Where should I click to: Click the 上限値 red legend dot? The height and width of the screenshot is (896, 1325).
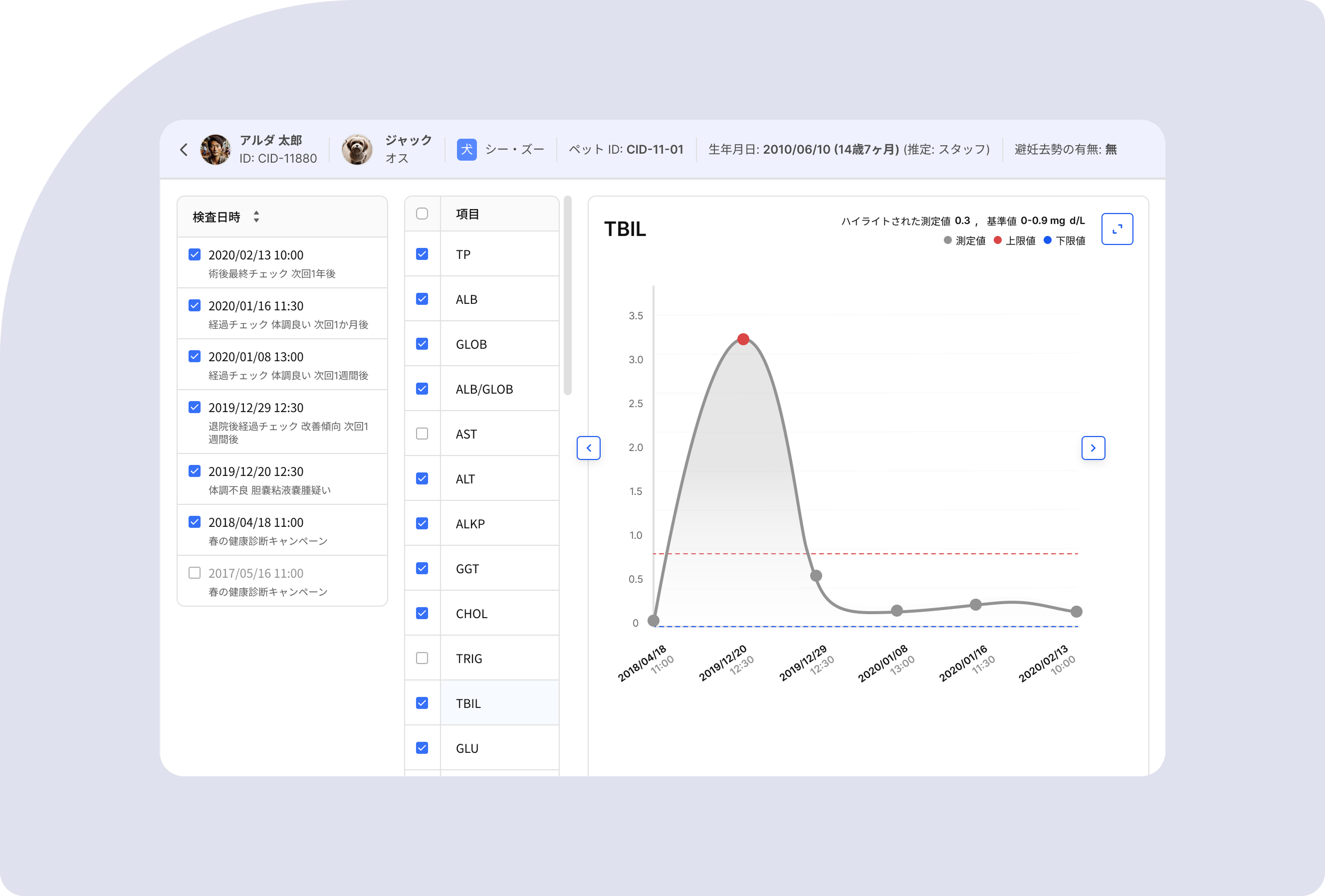click(x=998, y=240)
